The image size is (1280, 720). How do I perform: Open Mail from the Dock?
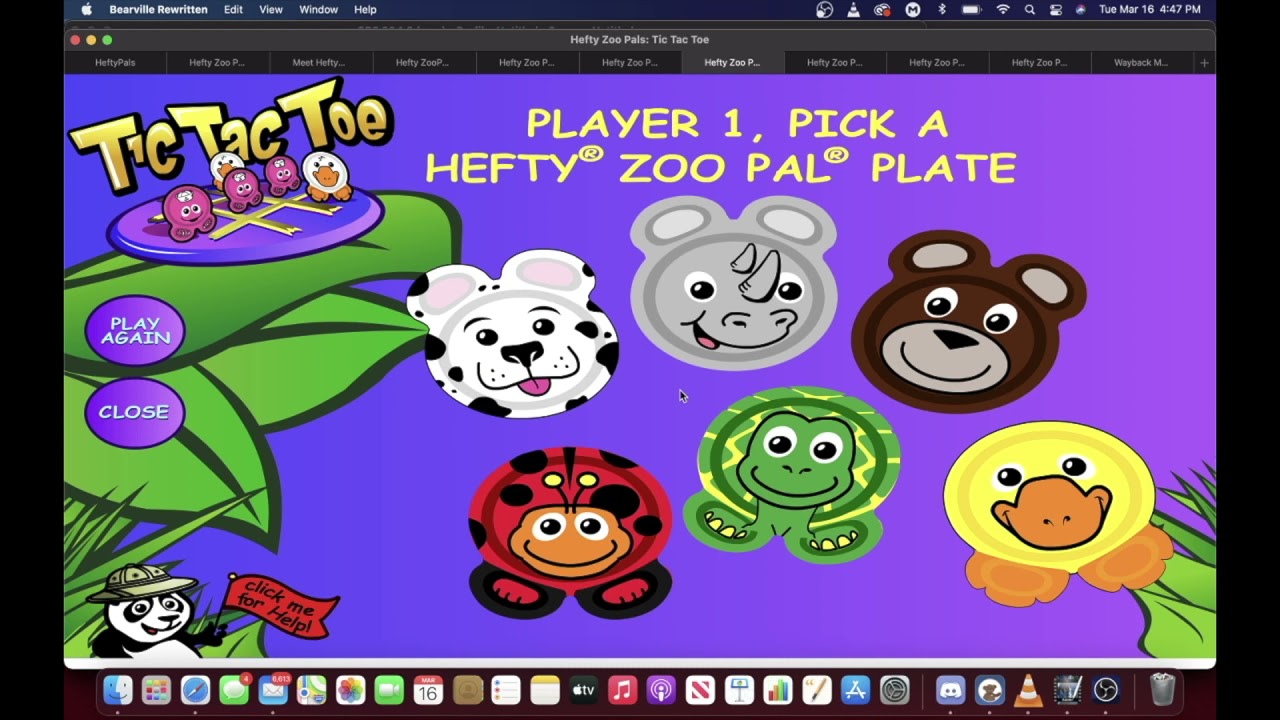pyautogui.click(x=273, y=689)
